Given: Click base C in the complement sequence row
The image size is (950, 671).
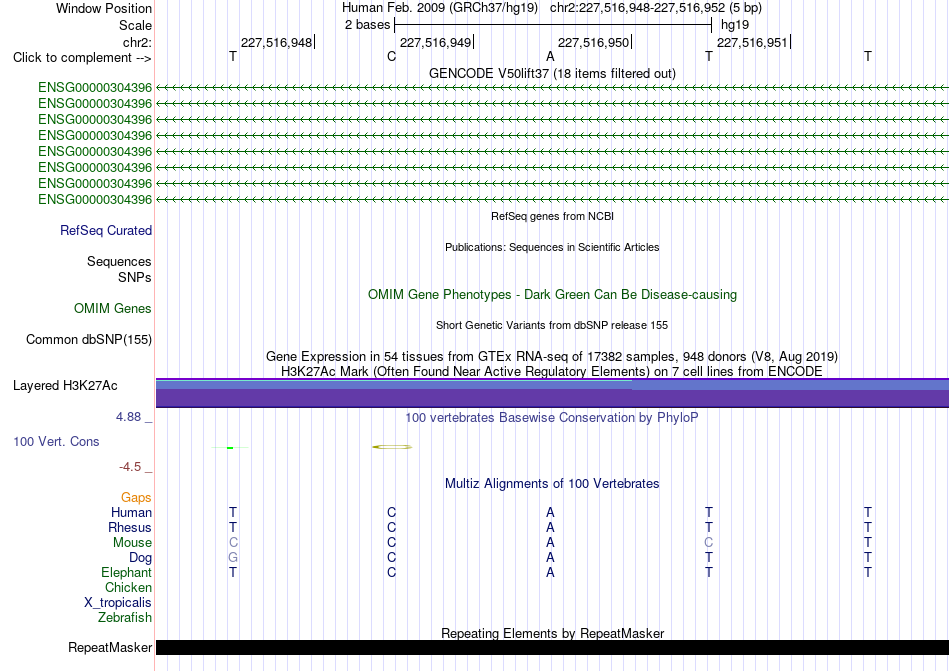Looking at the screenshot, I should click(x=391, y=56).
